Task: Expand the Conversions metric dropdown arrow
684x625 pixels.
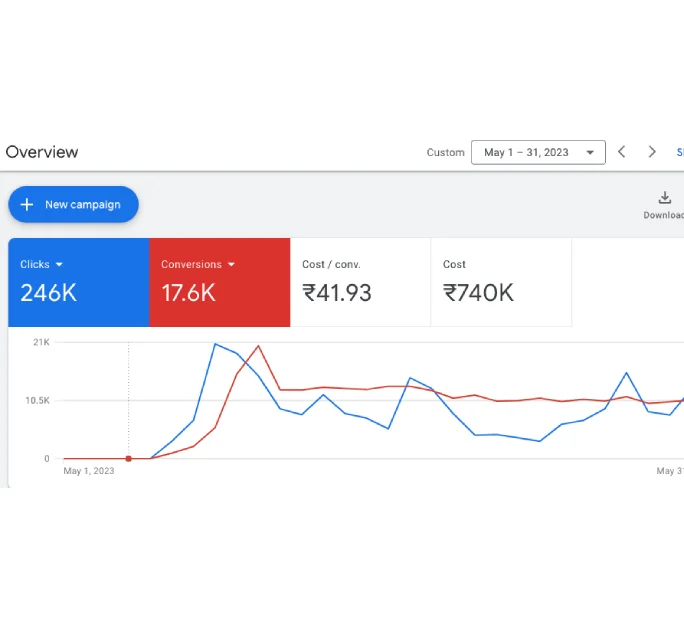Action: 231,264
